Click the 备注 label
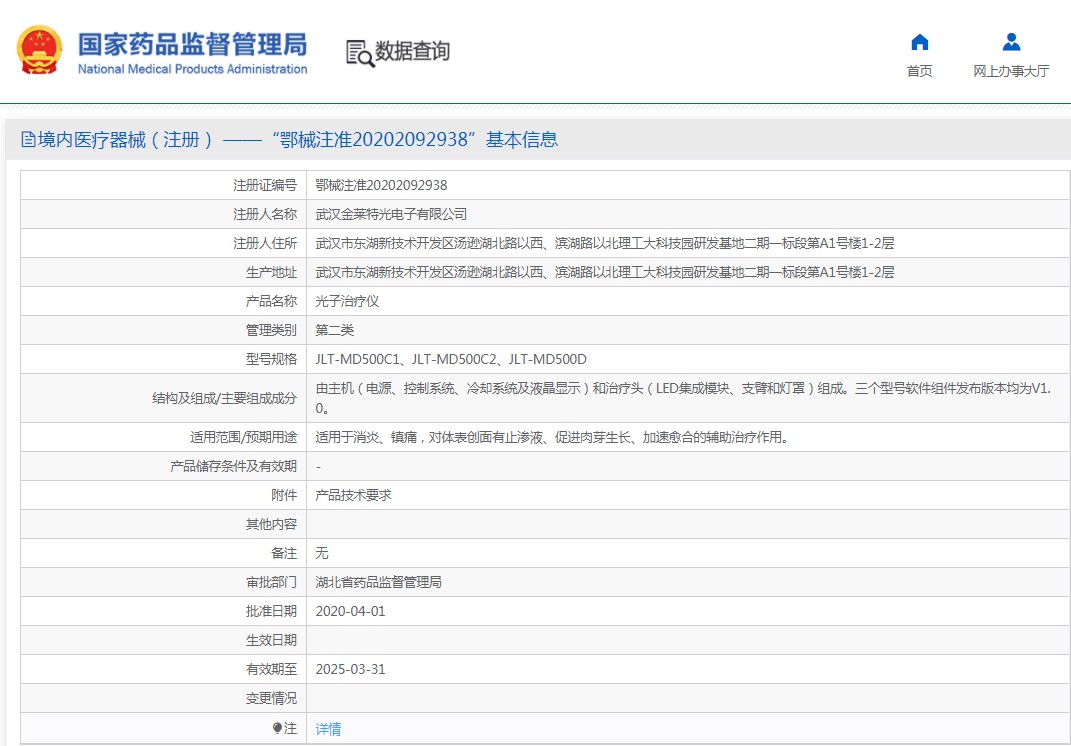This screenshot has width=1071, height=746. click(284, 553)
